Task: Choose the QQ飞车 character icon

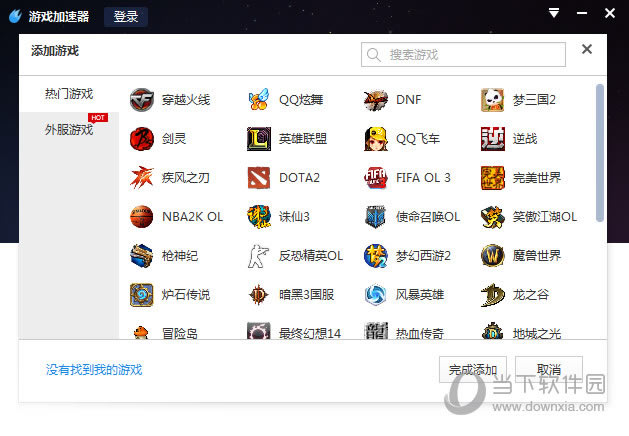Action: click(375, 139)
